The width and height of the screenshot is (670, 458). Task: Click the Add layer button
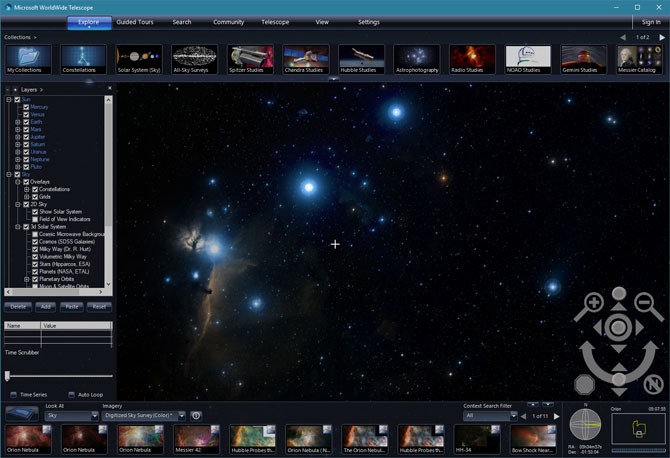[x=45, y=307]
